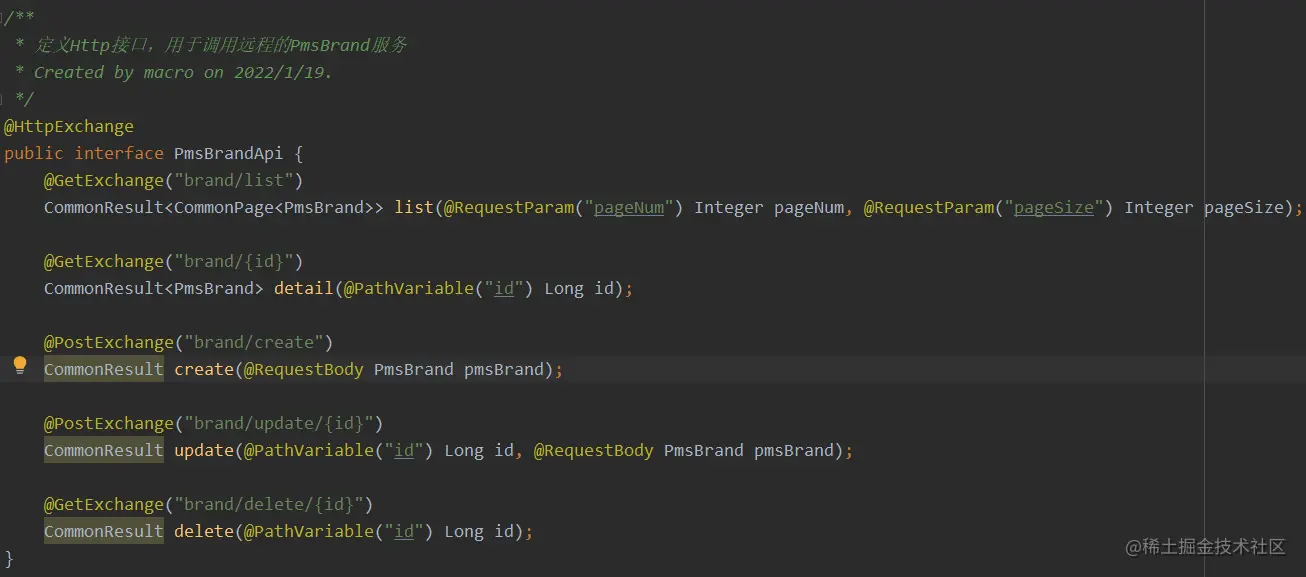Select the create method name
Viewport: 1306px width, 577px height.
(204, 369)
